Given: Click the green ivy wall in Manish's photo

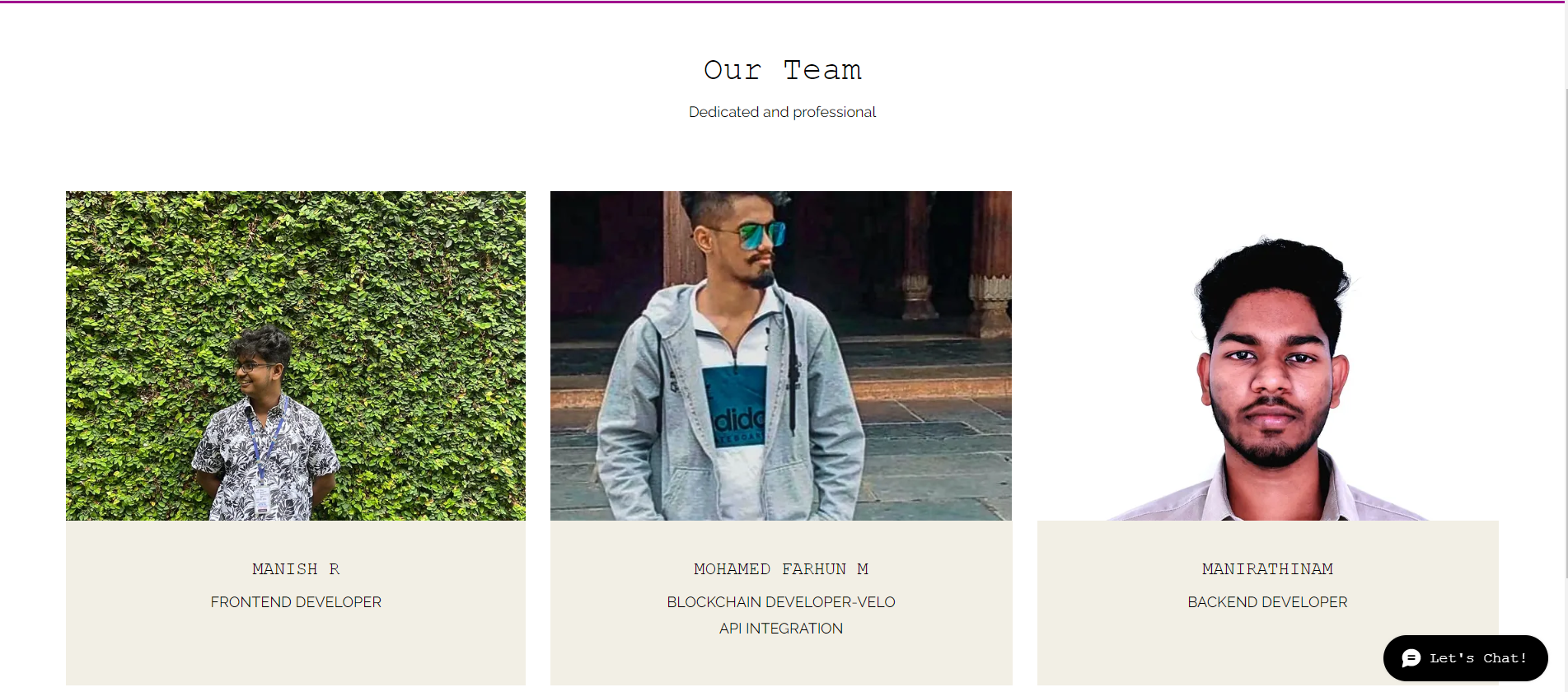Looking at the screenshot, I should click(412, 288).
